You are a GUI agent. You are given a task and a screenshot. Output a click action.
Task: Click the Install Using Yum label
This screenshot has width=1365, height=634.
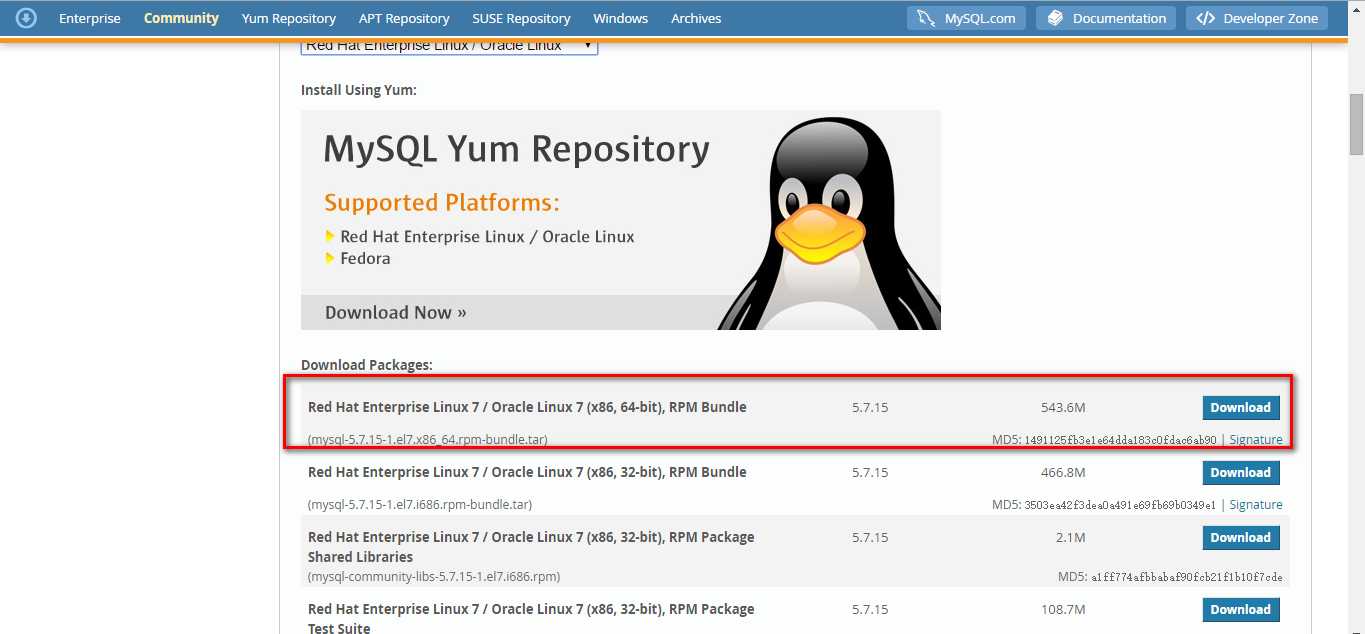pyautogui.click(x=359, y=90)
